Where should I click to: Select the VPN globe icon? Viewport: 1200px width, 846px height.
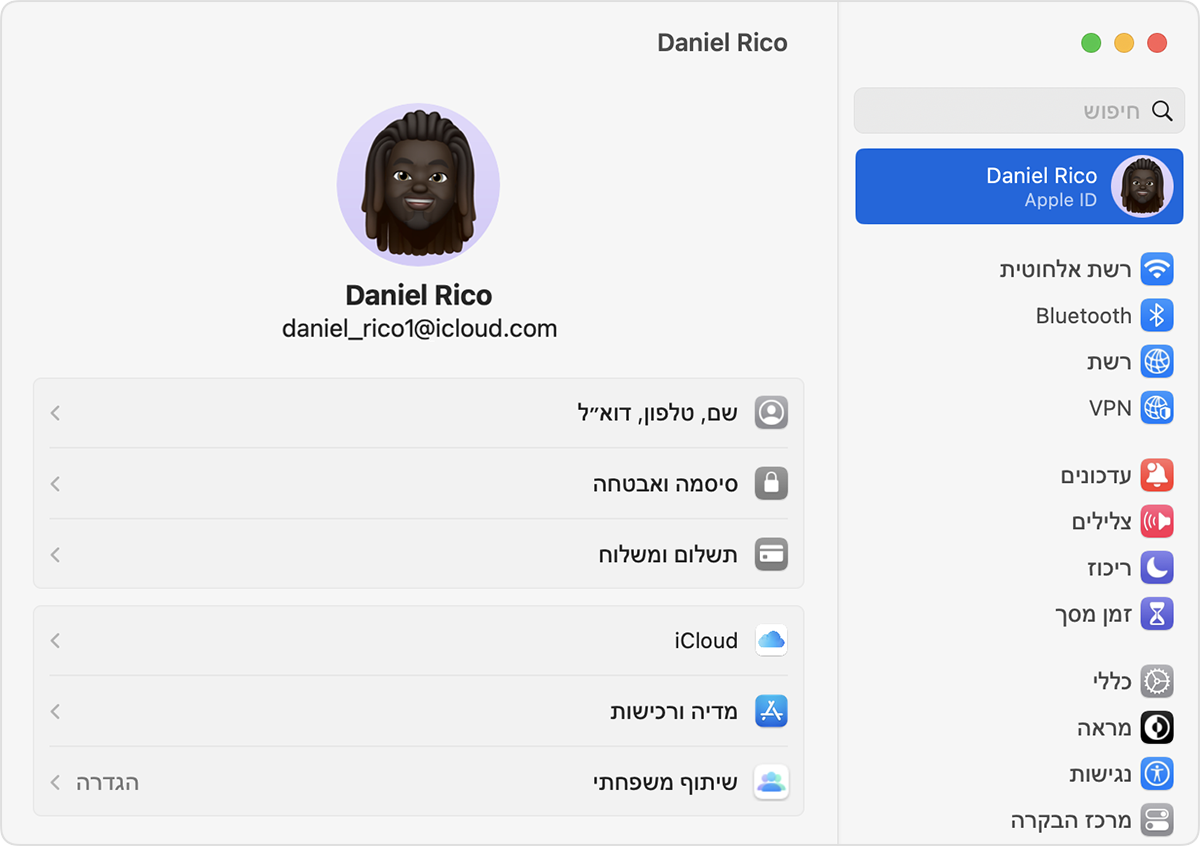click(1157, 408)
